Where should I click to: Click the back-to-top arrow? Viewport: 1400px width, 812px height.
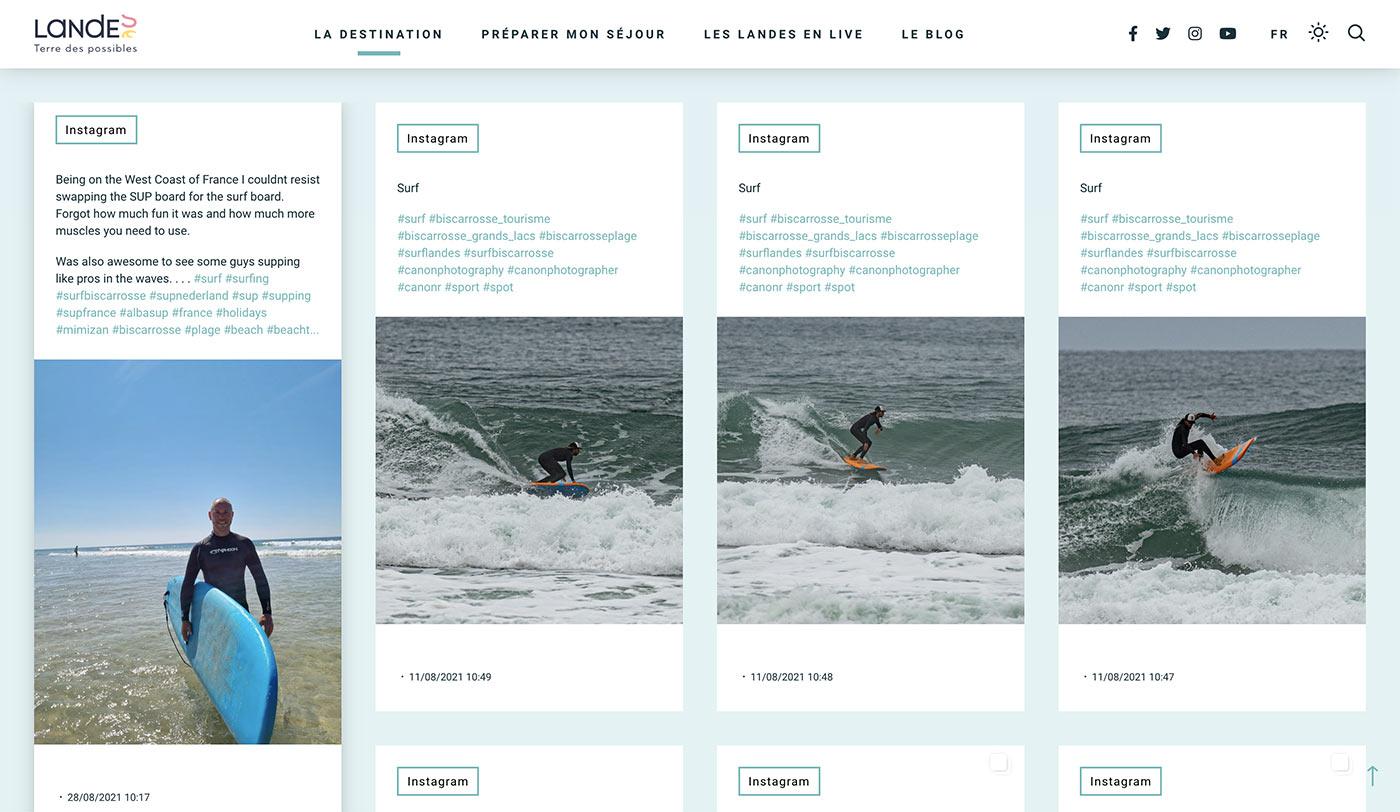click(1372, 776)
